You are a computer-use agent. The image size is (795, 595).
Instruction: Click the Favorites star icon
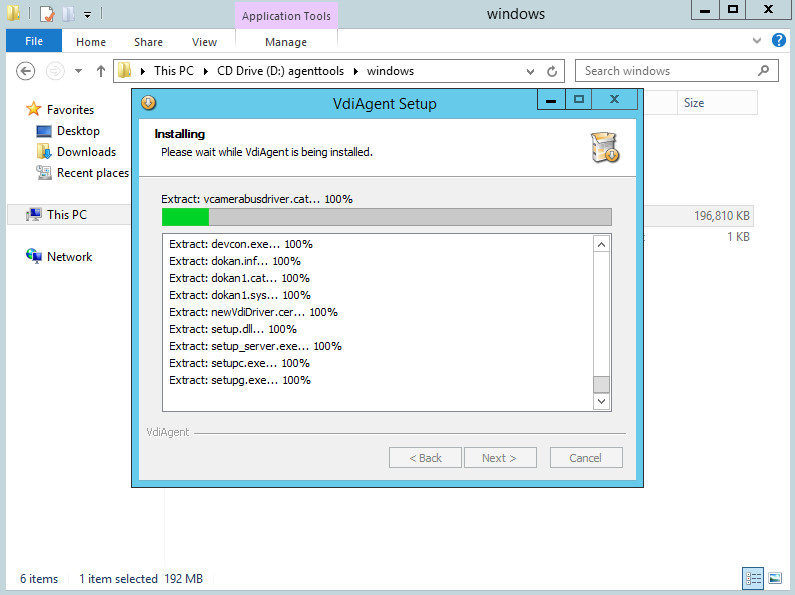(x=33, y=109)
